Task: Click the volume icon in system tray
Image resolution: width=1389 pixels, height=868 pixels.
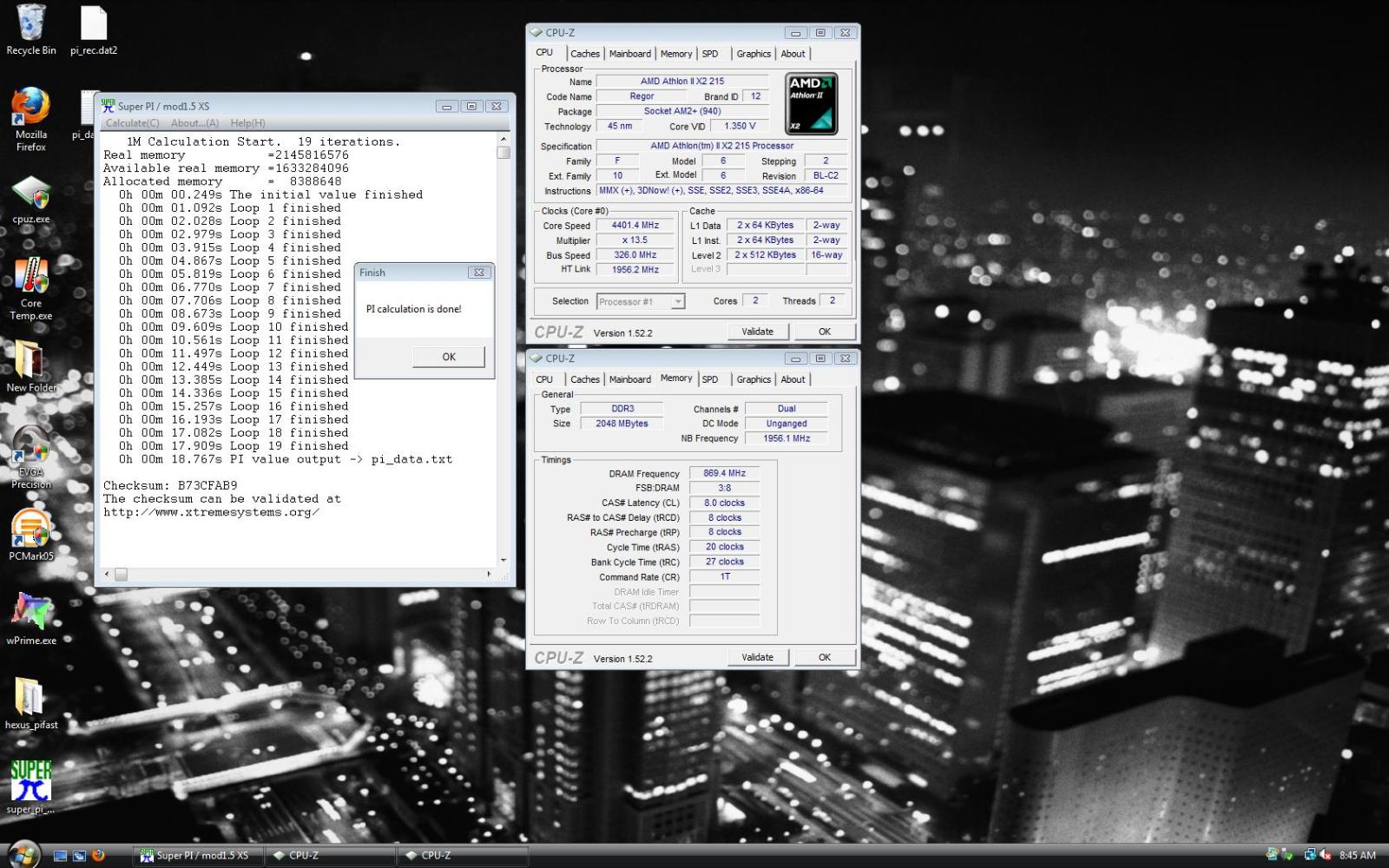Action: (1326, 855)
